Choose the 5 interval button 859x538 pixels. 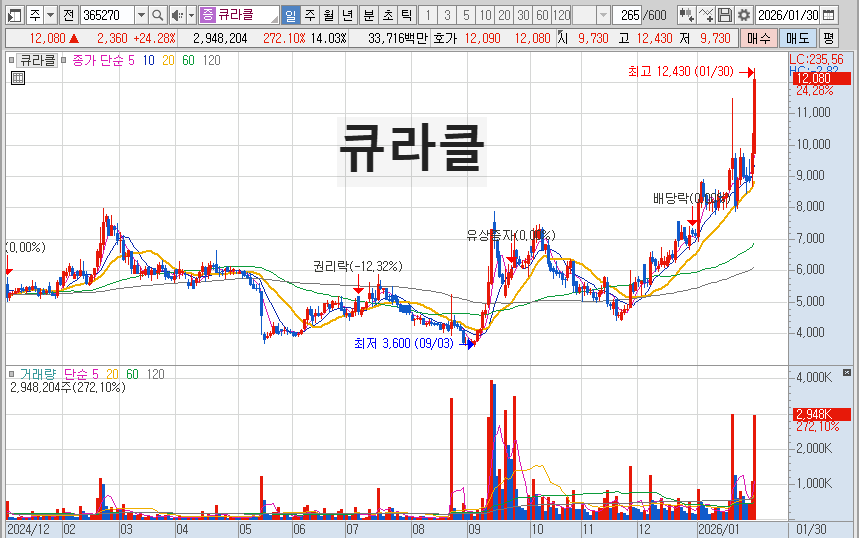[466, 15]
